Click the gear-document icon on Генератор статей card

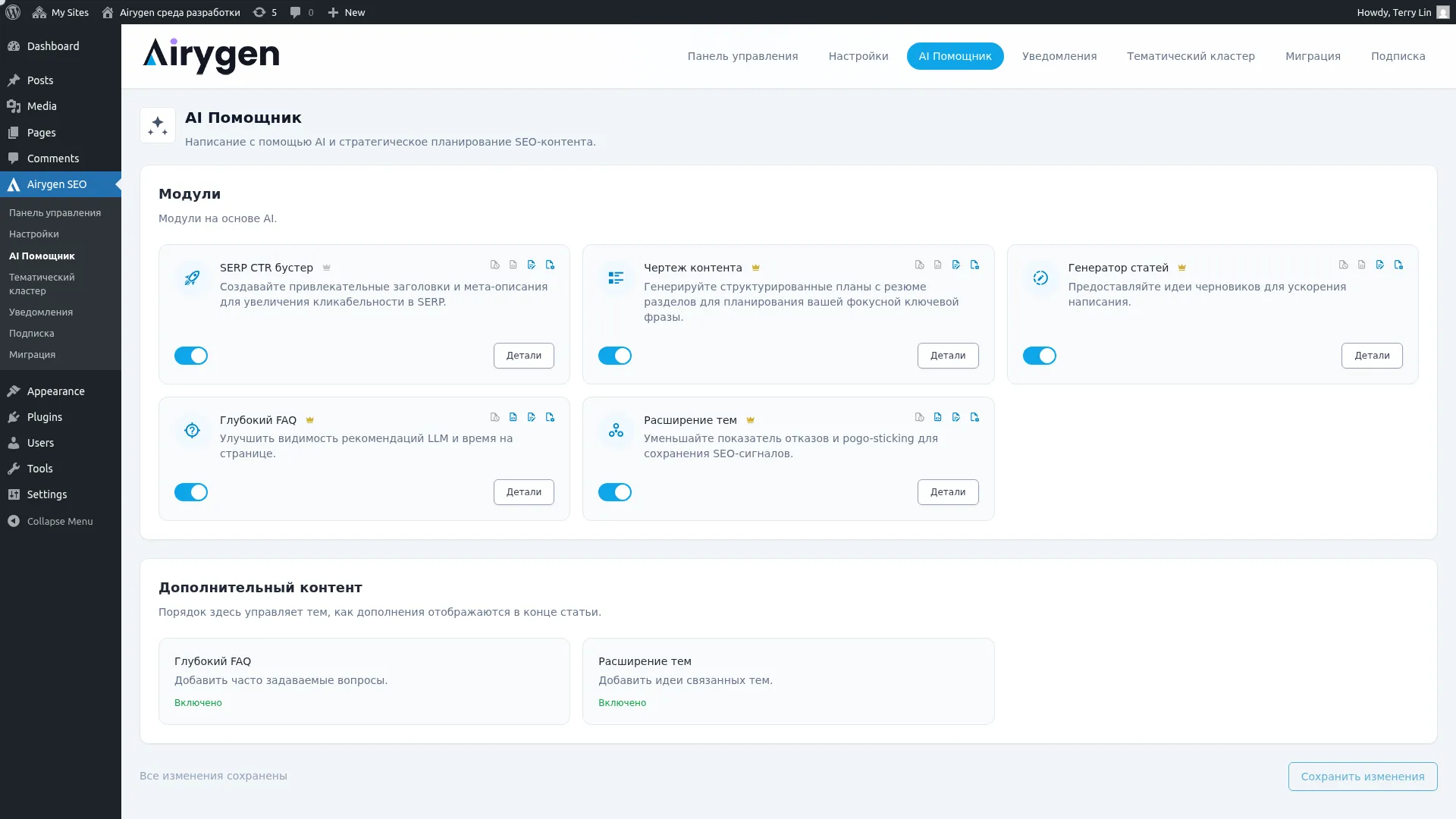pyautogui.click(x=1398, y=265)
